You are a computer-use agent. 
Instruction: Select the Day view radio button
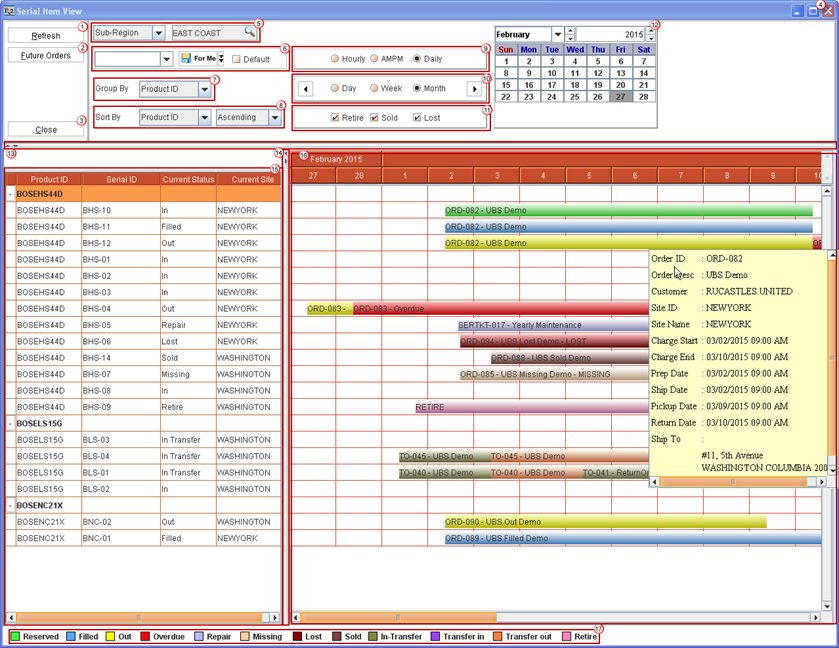(334, 88)
